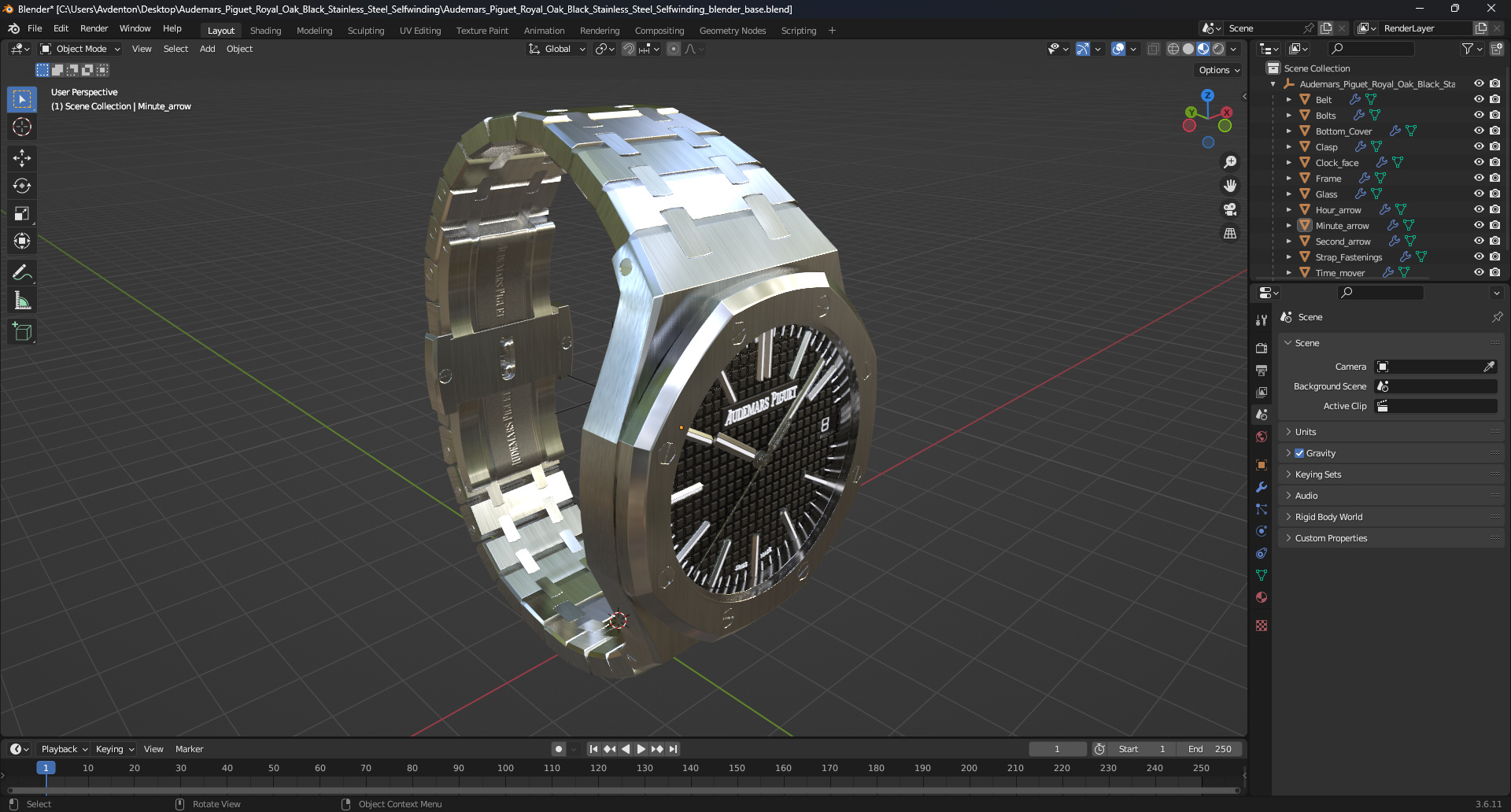Image resolution: width=1511 pixels, height=812 pixels.
Task: Disable Bolts in renders camera icon
Action: coord(1494,115)
